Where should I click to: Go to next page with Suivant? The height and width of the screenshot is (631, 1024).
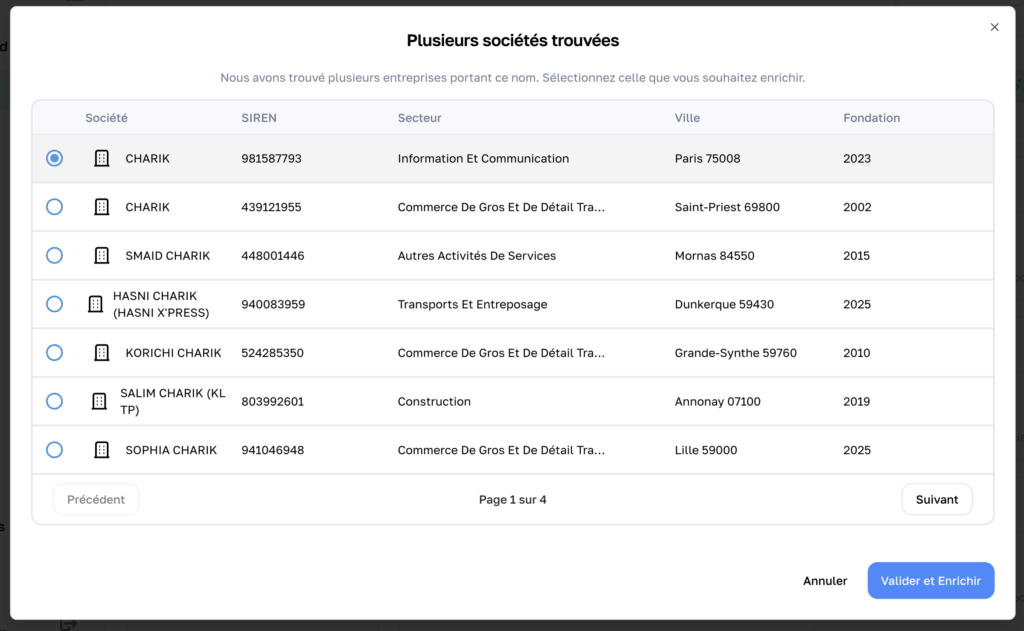pos(936,499)
